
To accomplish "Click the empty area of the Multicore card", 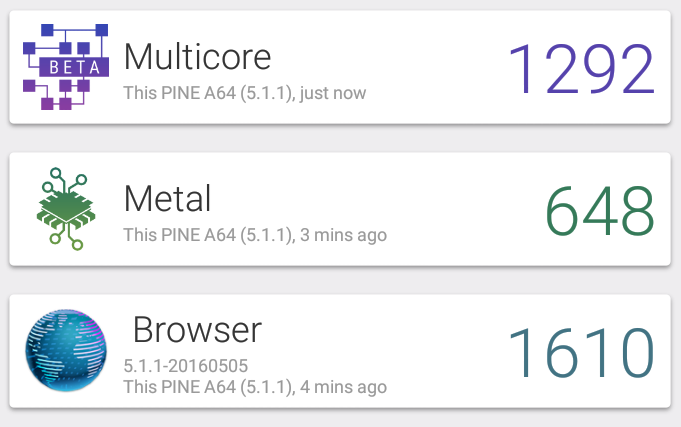I will [x=434, y=67].
